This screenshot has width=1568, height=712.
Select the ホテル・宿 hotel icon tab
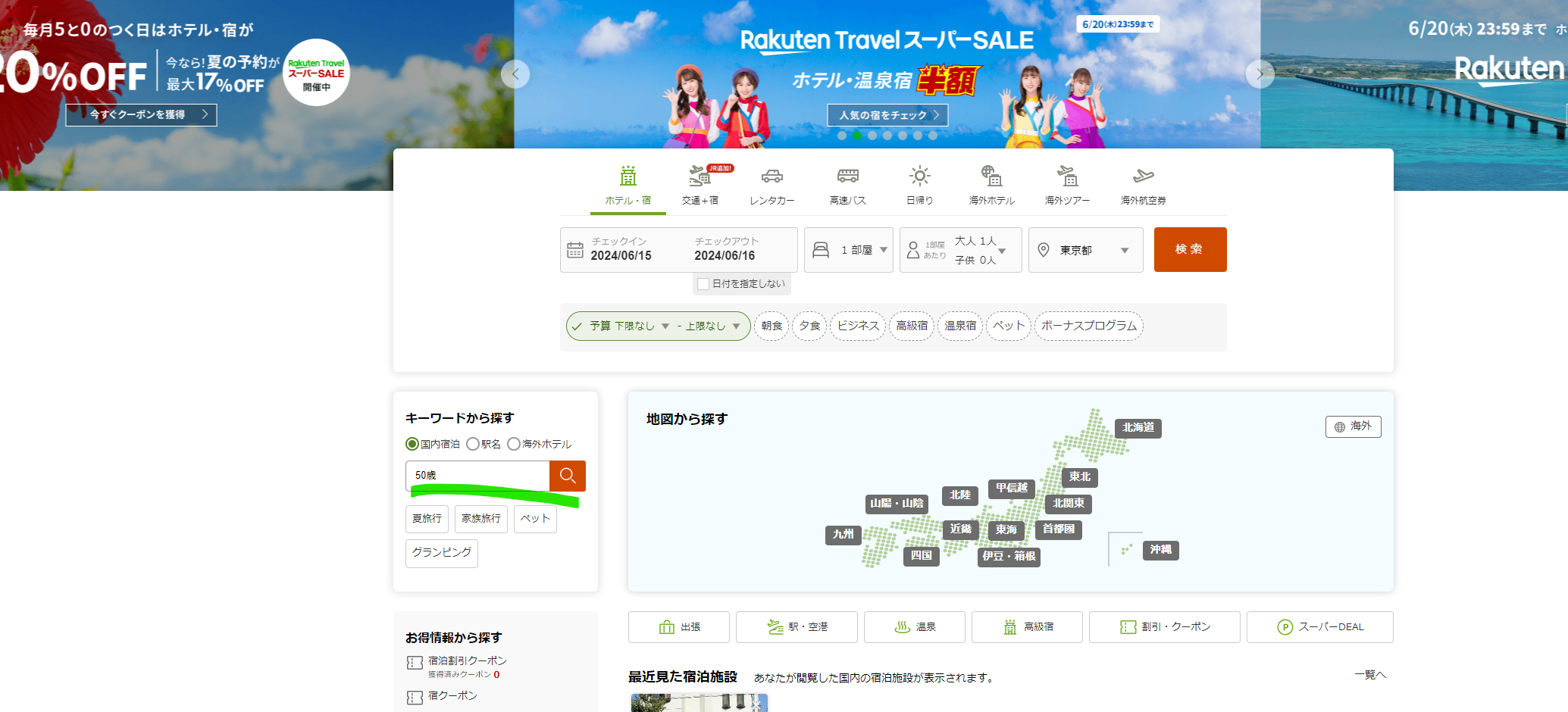coord(628,176)
